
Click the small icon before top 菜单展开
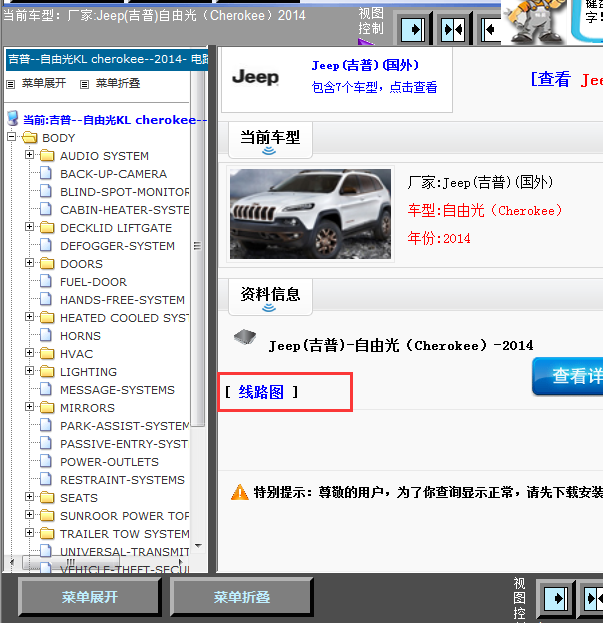coord(11,84)
